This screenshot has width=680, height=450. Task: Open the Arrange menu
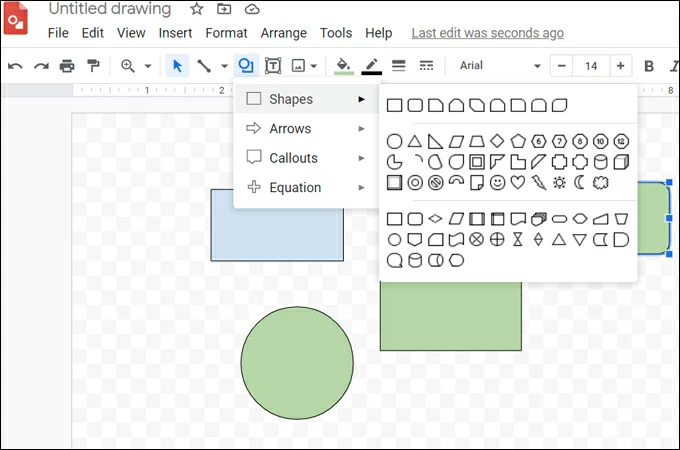pos(284,33)
